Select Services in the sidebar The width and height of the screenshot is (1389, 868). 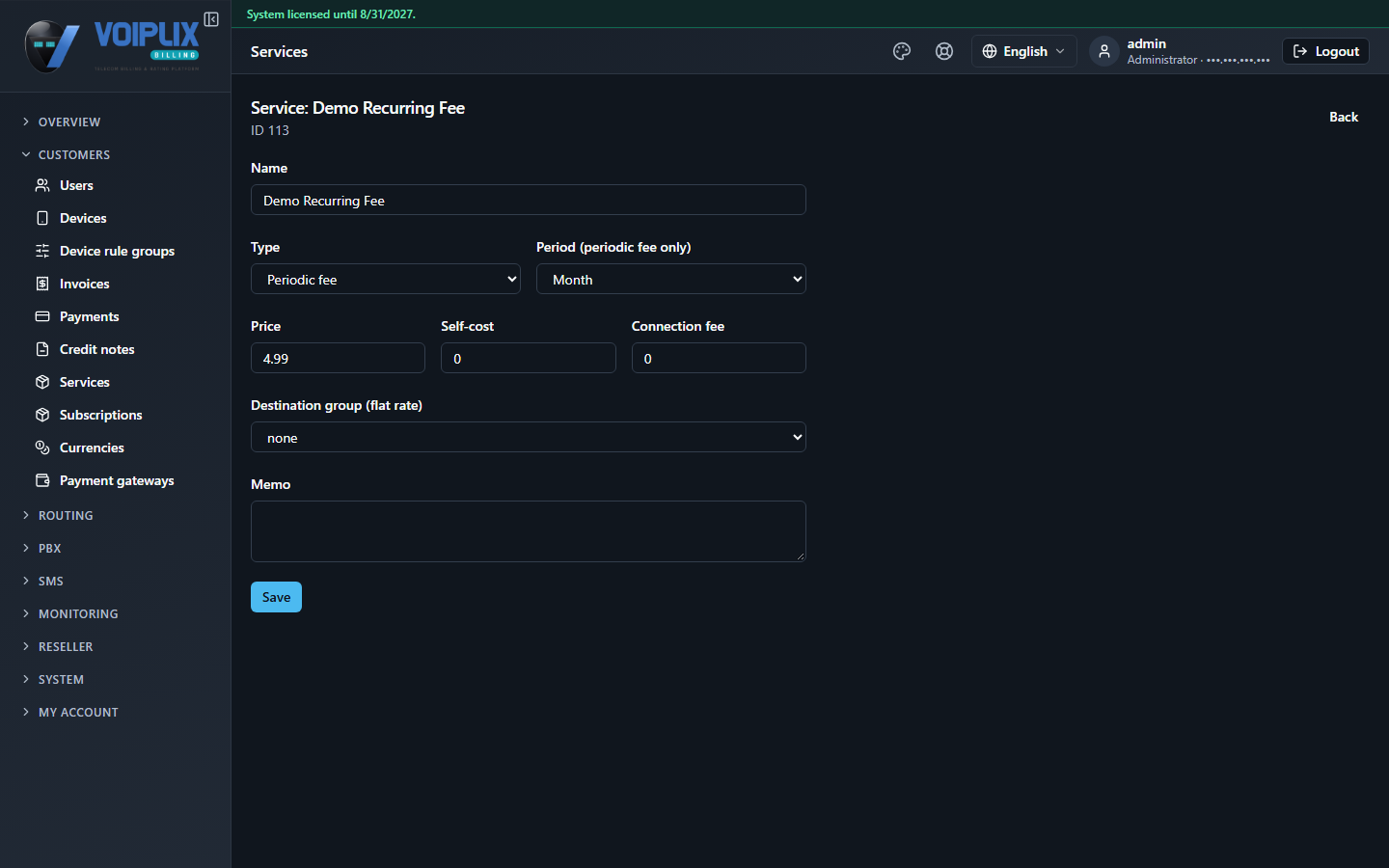pos(84,382)
